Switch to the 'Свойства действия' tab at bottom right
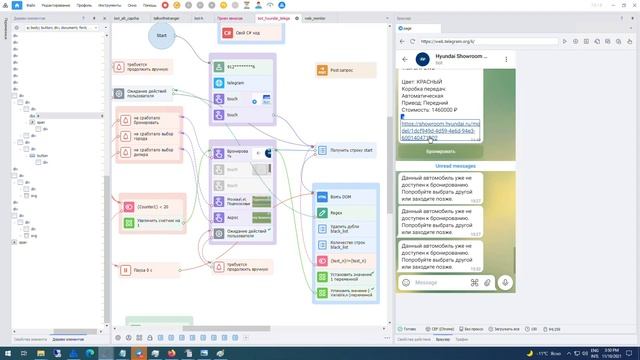Screen dimensions: 640x360 point(413,340)
